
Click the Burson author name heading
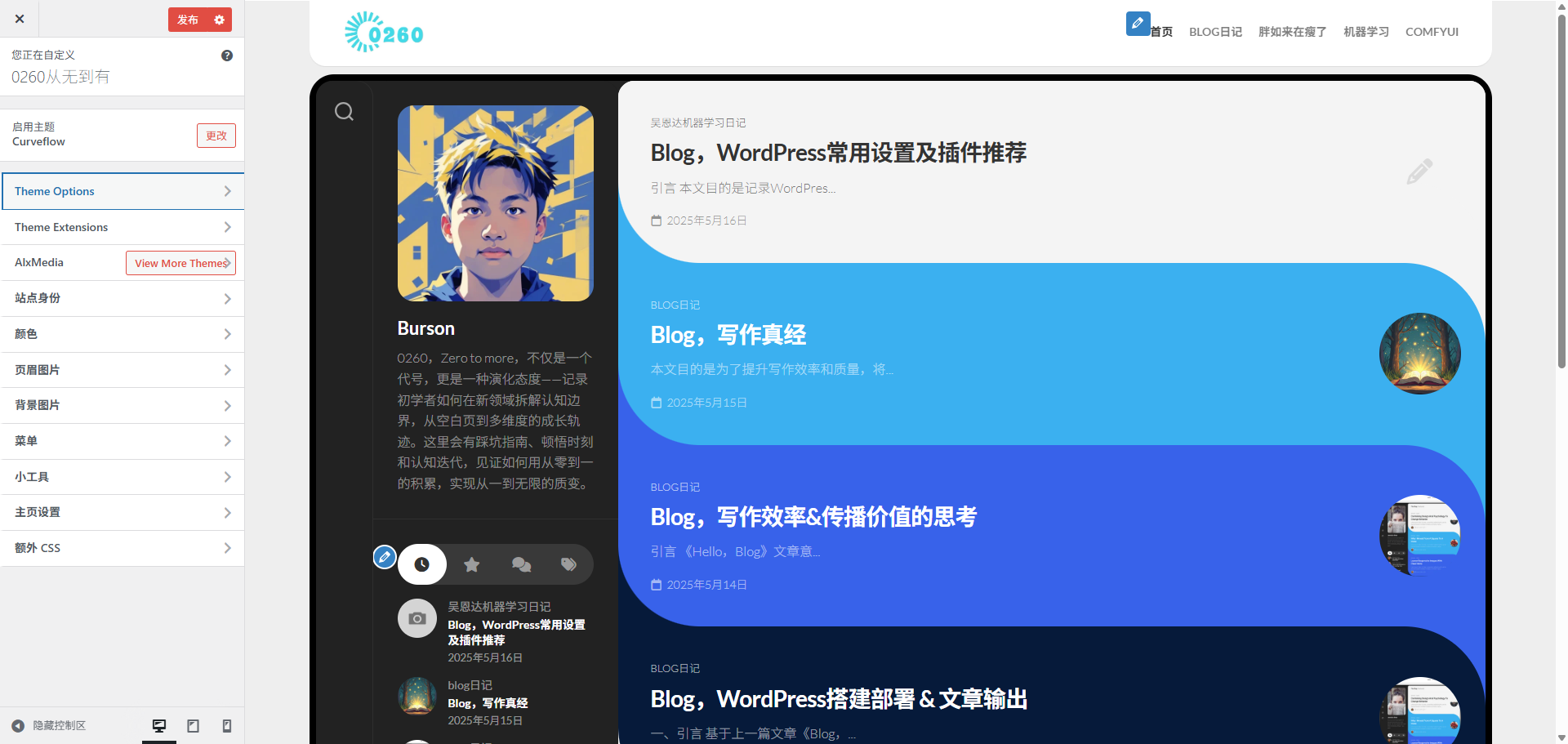[425, 328]
